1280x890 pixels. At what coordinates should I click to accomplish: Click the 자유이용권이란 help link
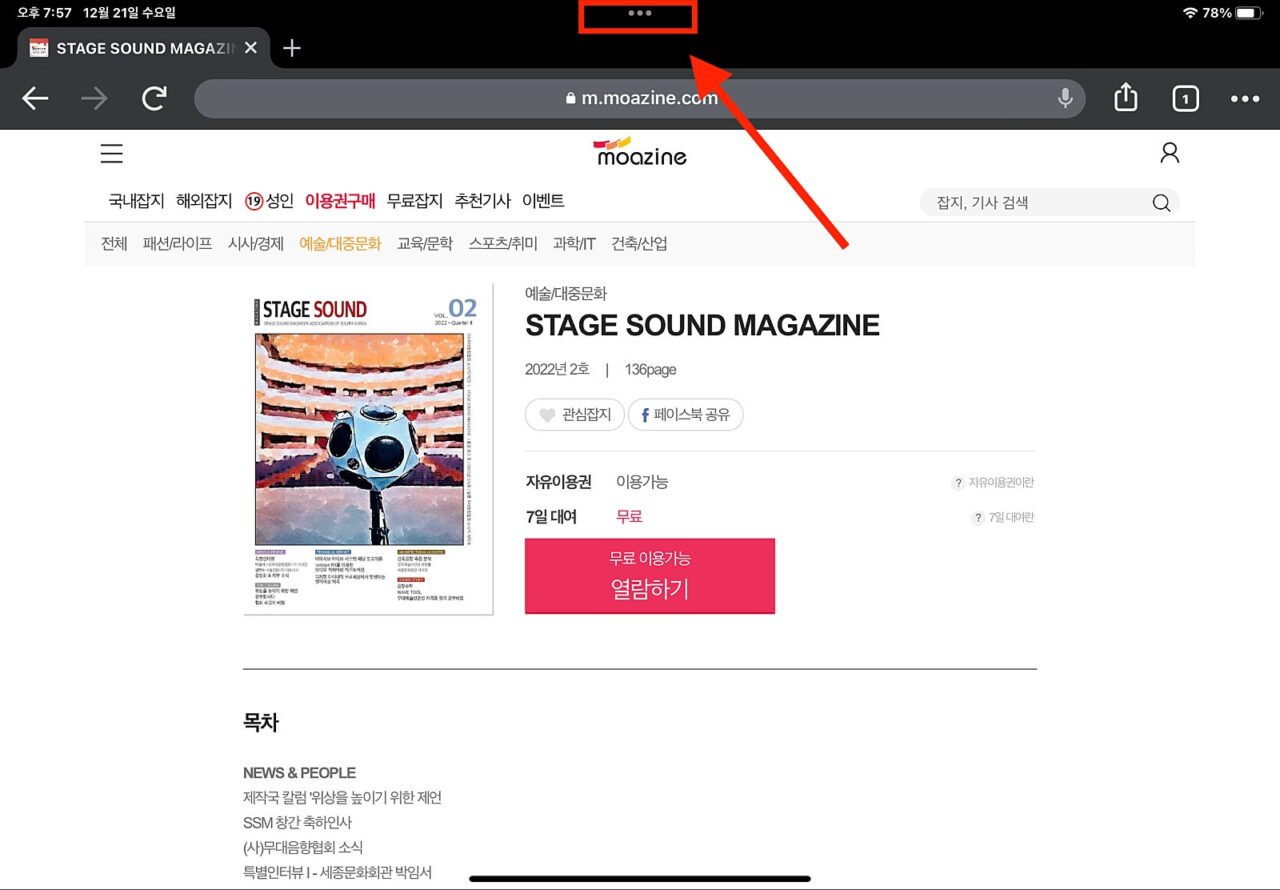pos(1001,483)
